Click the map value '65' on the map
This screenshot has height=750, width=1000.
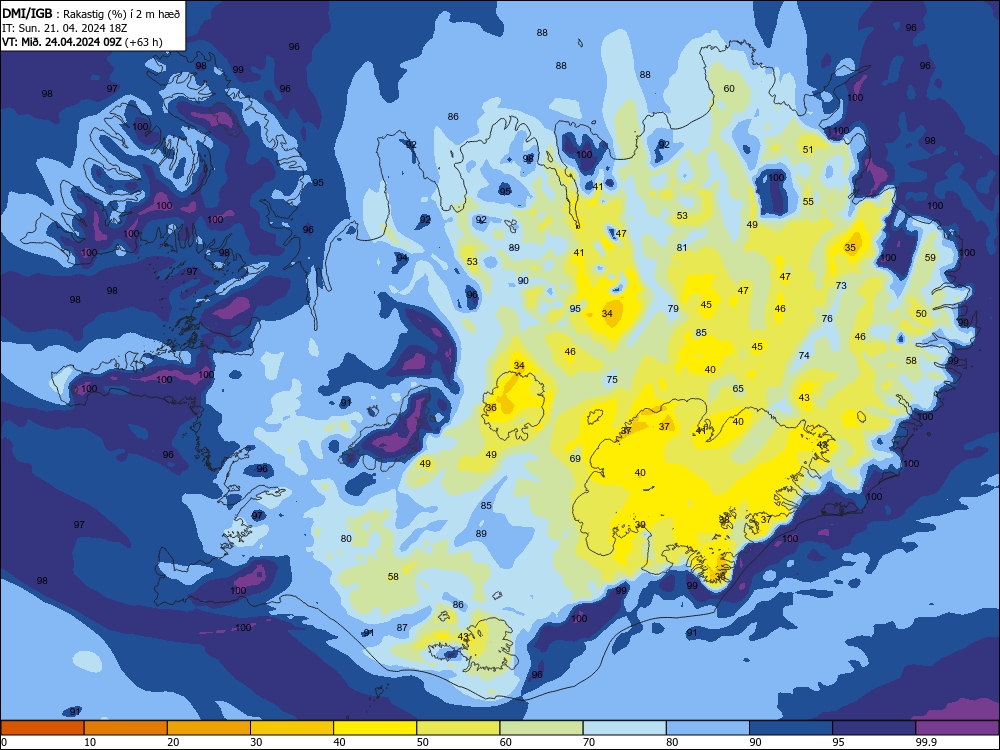tap(738, 388)
